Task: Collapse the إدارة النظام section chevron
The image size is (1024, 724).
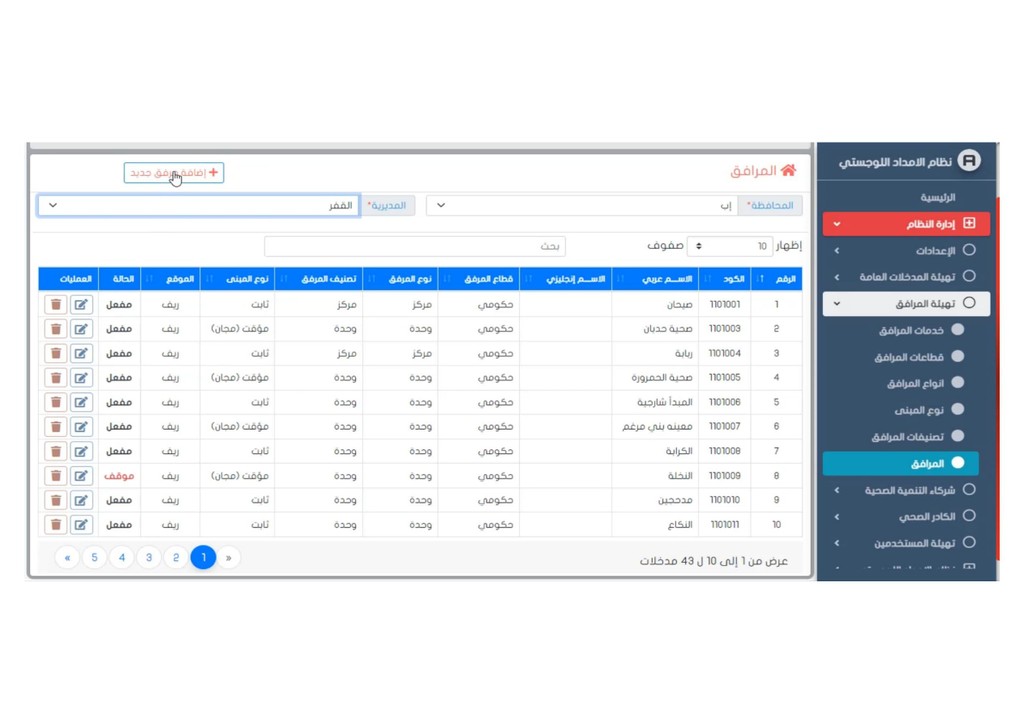Action: click(837, 224)
